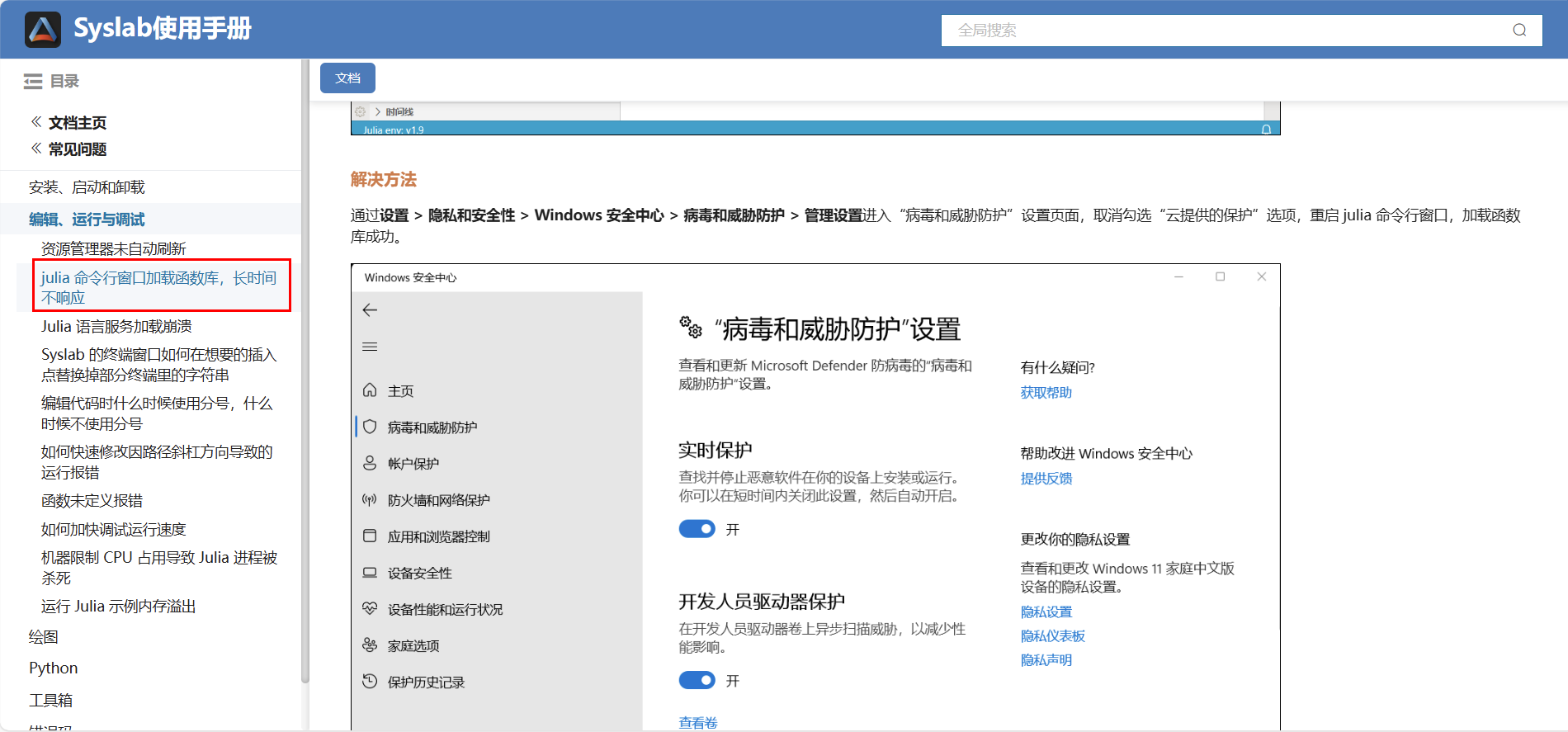
Task: Open 机器限制 CPU 占用 topic
Action: pos(159,568)
